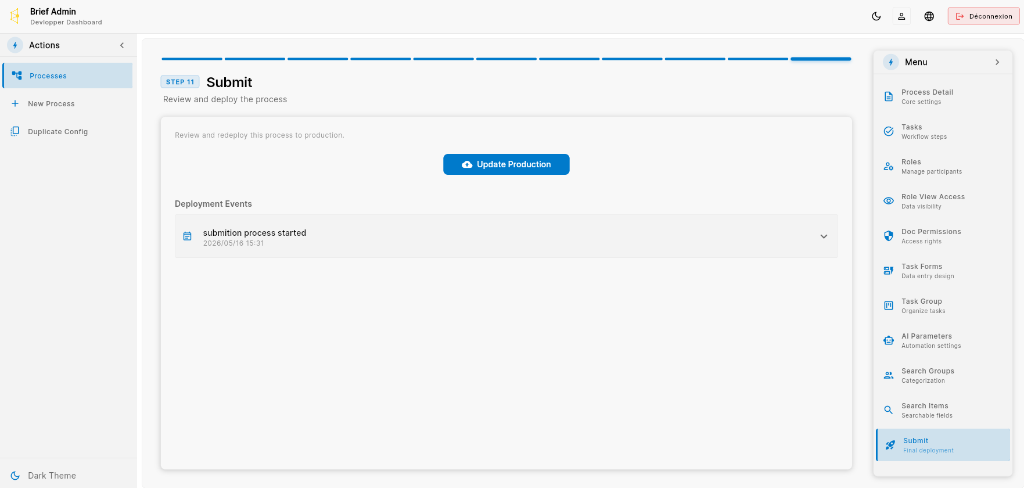Screen dimensions: 1024x488
Task: Collapse the Actions sidebar chevron
Action: click(121, 45)
